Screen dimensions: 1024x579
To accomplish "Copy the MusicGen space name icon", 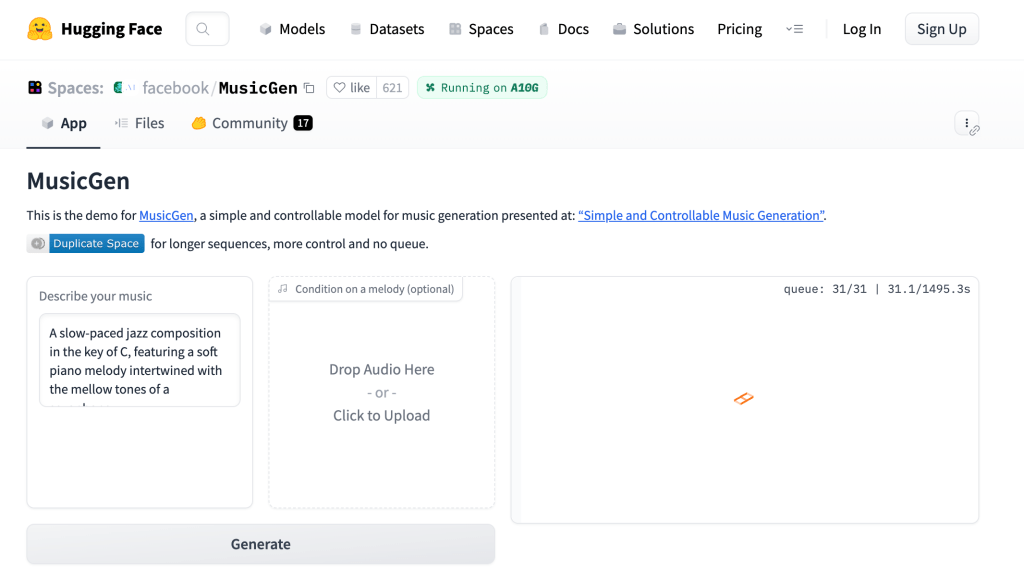I will coord(309,88).
